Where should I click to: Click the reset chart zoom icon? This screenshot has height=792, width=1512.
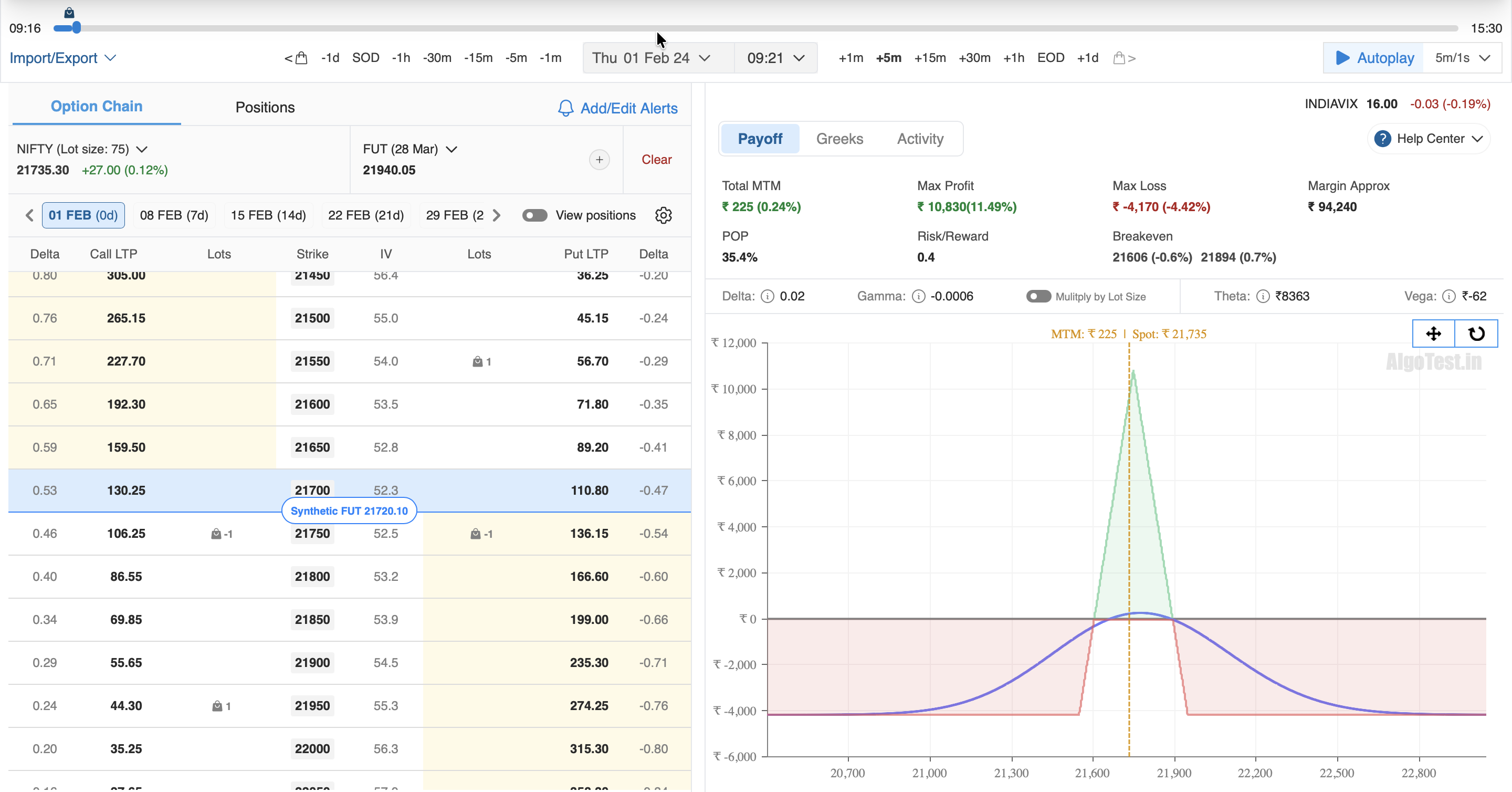pyautogui.click(x=1476, y=334)
